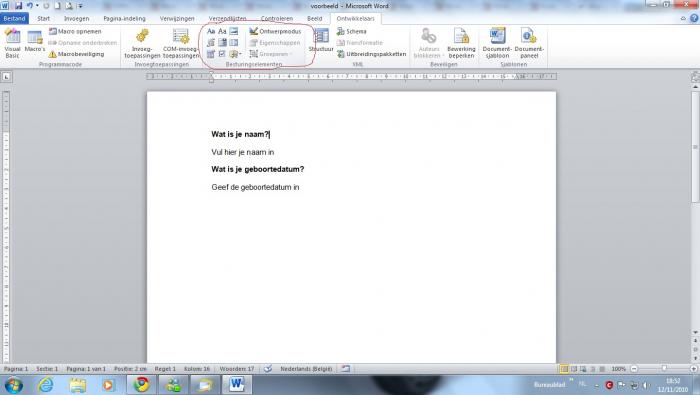700x395 pixels.
Task: Show the Documentpaneel
Action: pyautogui.click(x=529, y=43)
